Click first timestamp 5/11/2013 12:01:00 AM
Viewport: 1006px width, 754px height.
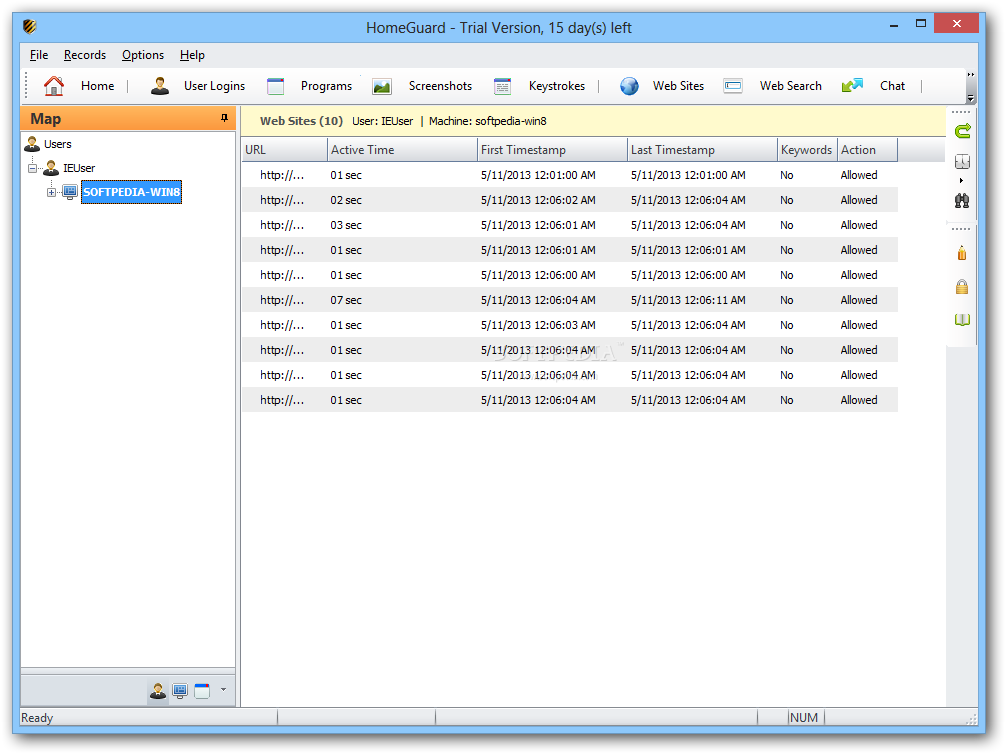coord(538,175)
